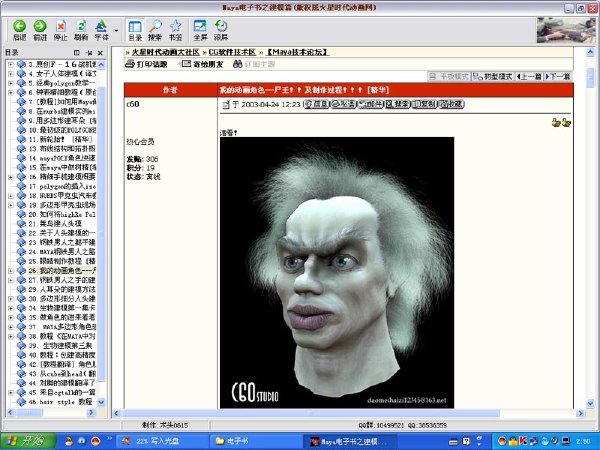Click author name c60

click(x=133, y=104)
